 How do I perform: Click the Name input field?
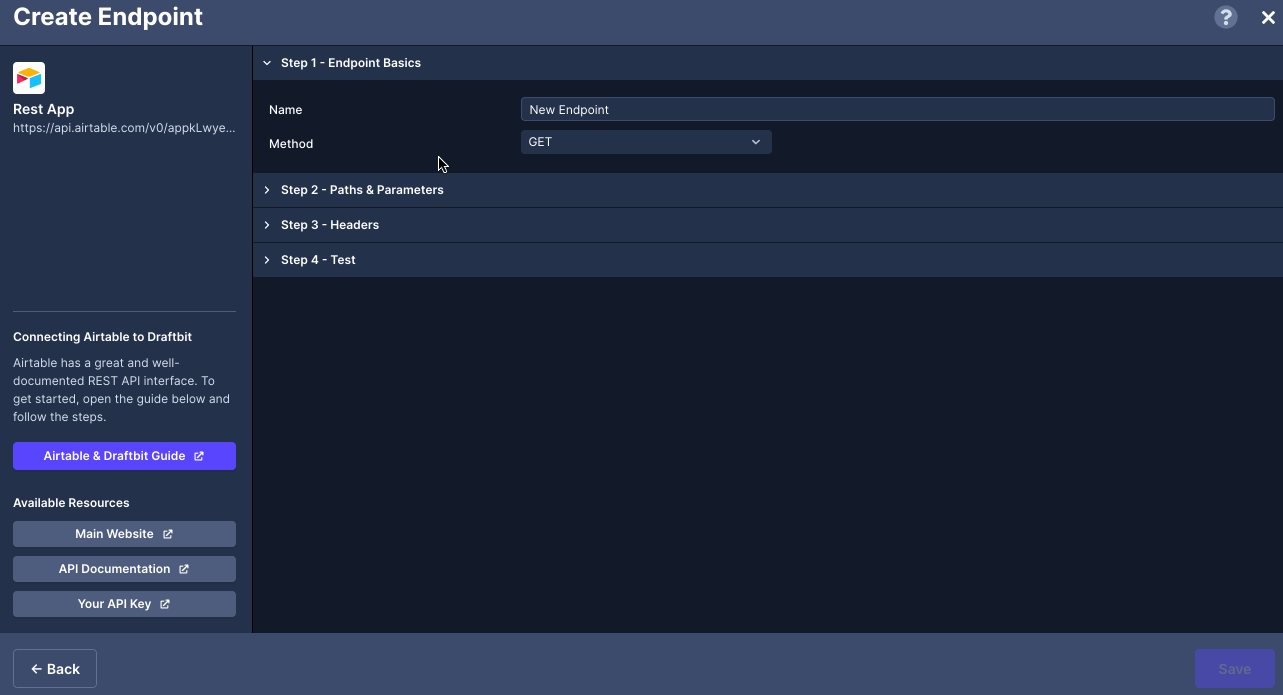[x=897, y=109]
